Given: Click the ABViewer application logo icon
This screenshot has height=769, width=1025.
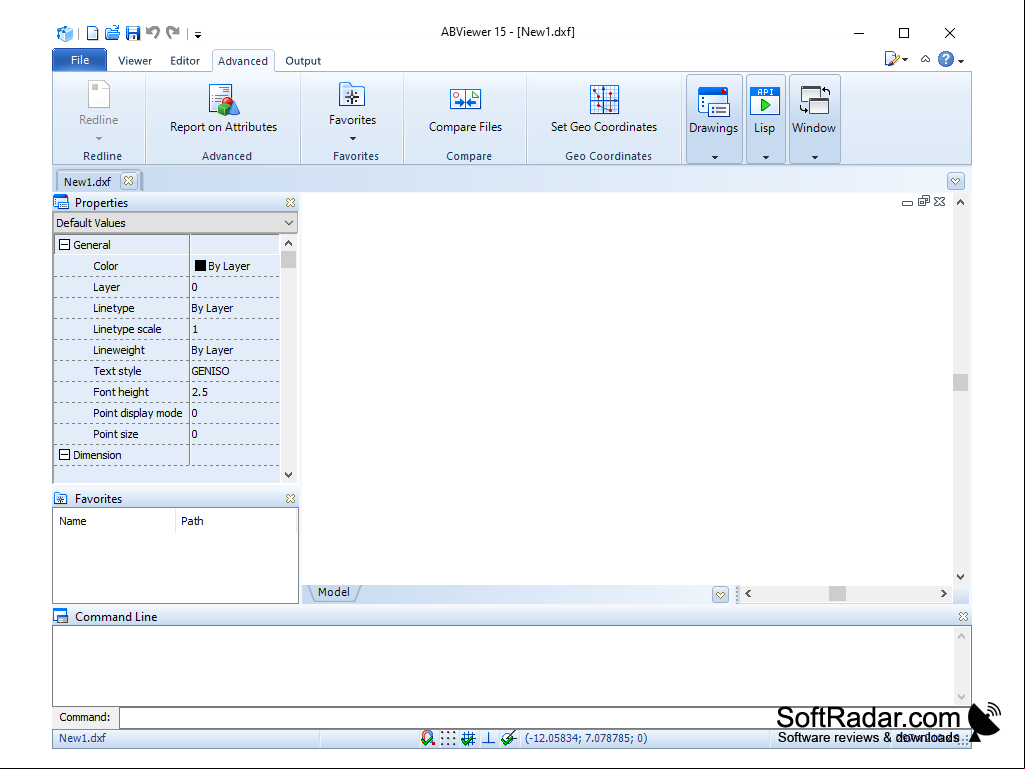Looking at the screenshot, I should tap(65, 33).
